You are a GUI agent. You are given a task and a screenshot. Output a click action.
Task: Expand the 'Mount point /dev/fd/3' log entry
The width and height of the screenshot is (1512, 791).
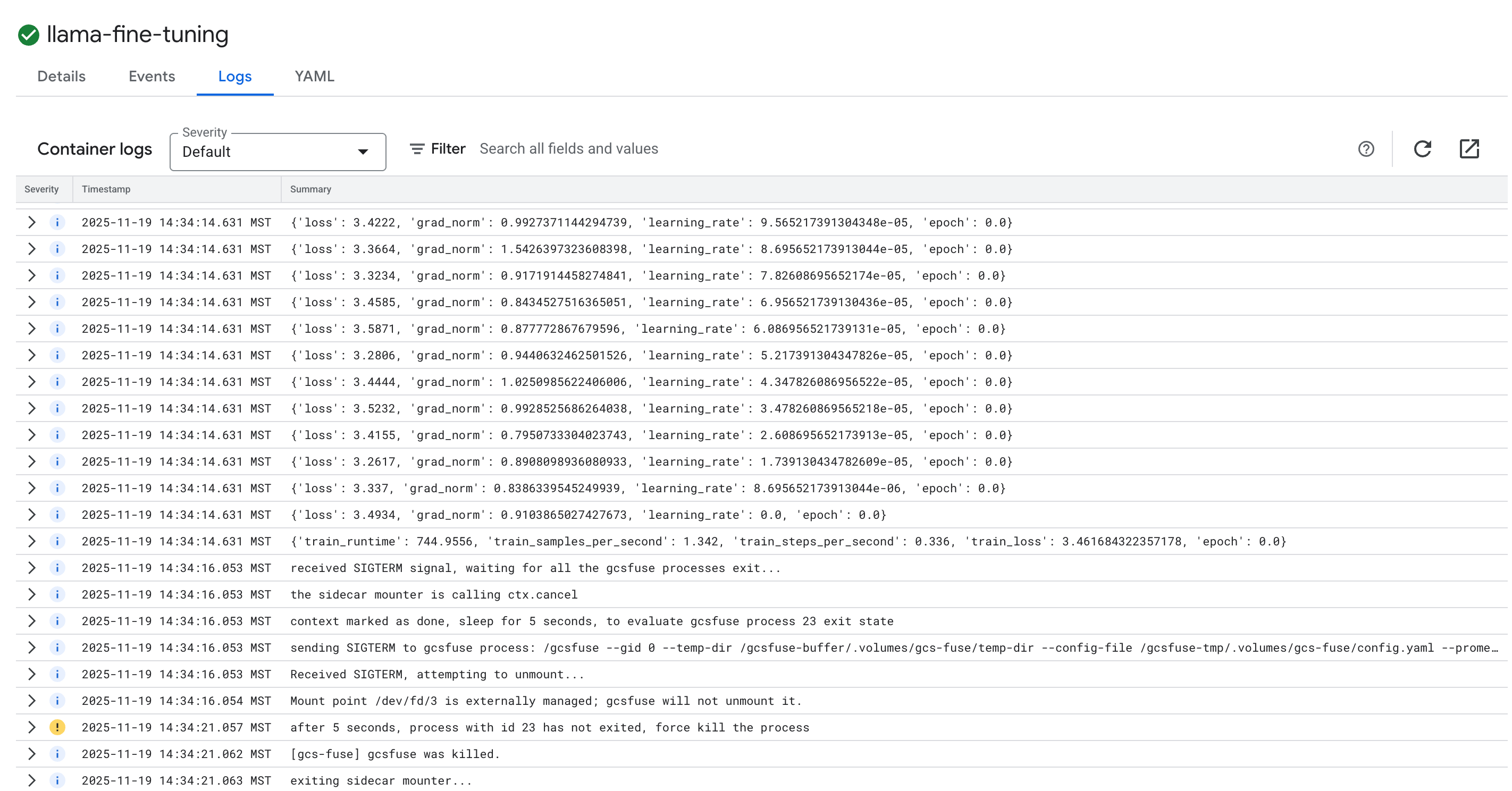pyautogui.click(x=31, y=700)
